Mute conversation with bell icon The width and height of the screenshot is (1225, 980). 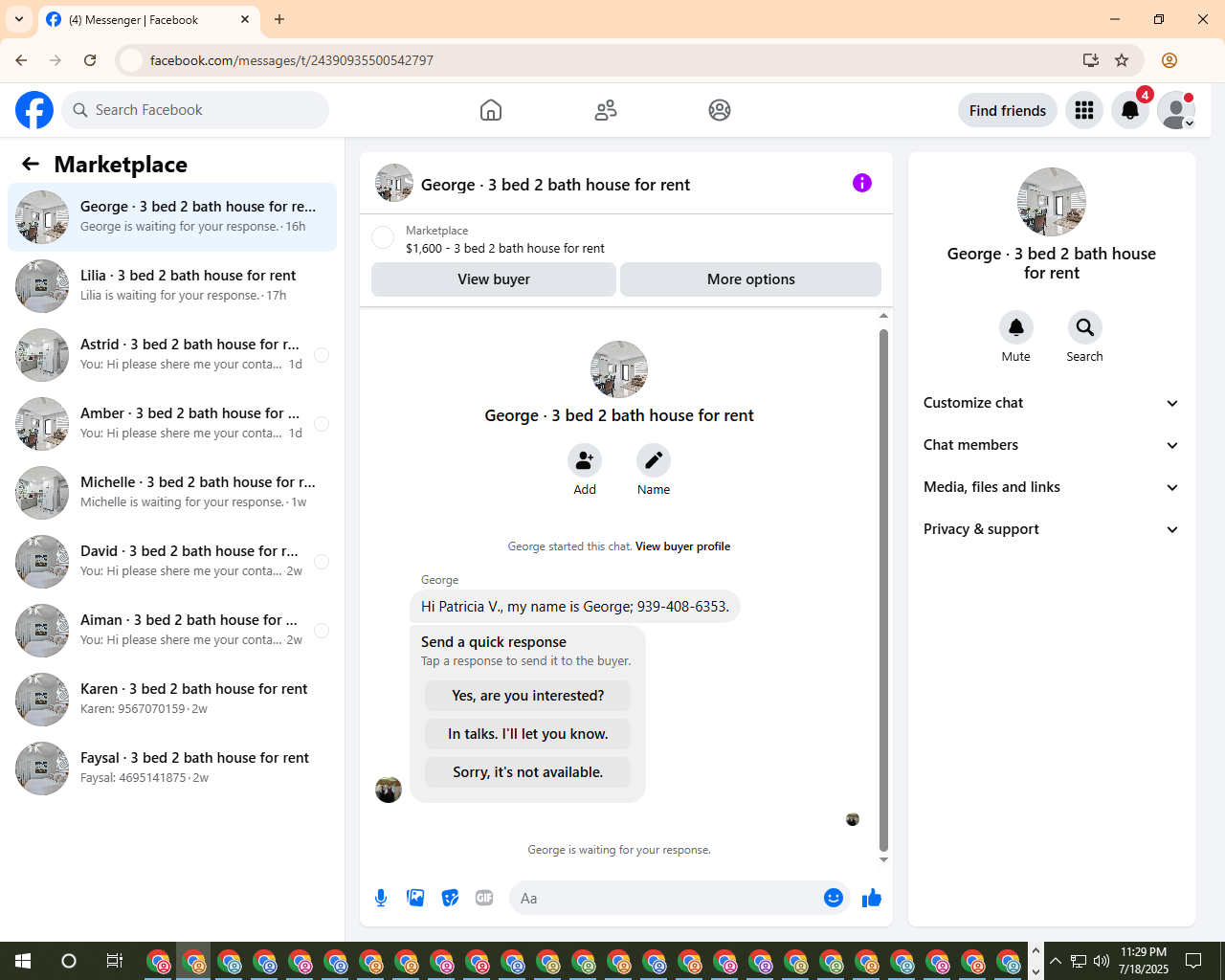click(x=1016, y=327)
